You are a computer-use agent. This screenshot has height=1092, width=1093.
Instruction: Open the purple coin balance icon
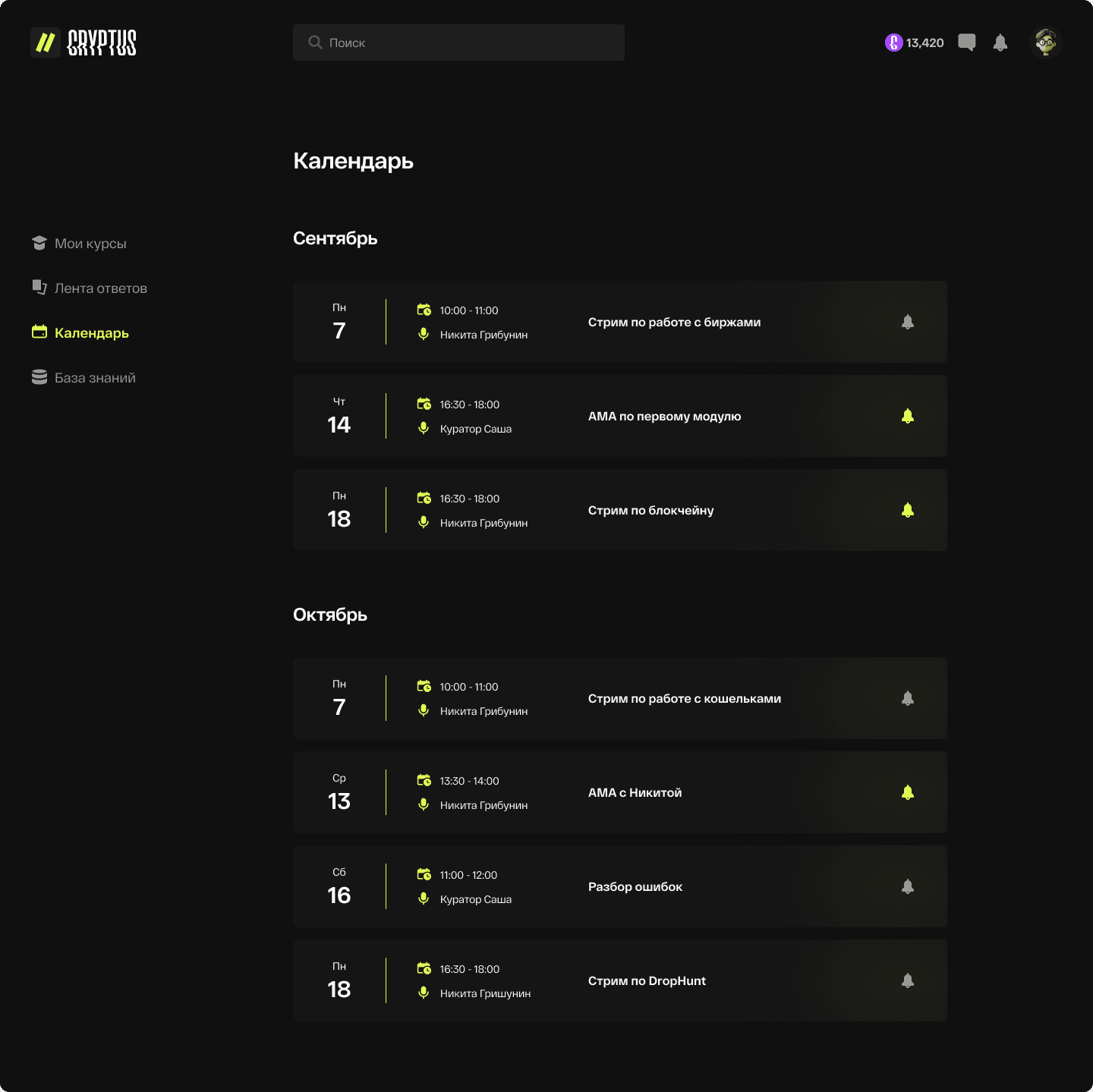(893, 42)
